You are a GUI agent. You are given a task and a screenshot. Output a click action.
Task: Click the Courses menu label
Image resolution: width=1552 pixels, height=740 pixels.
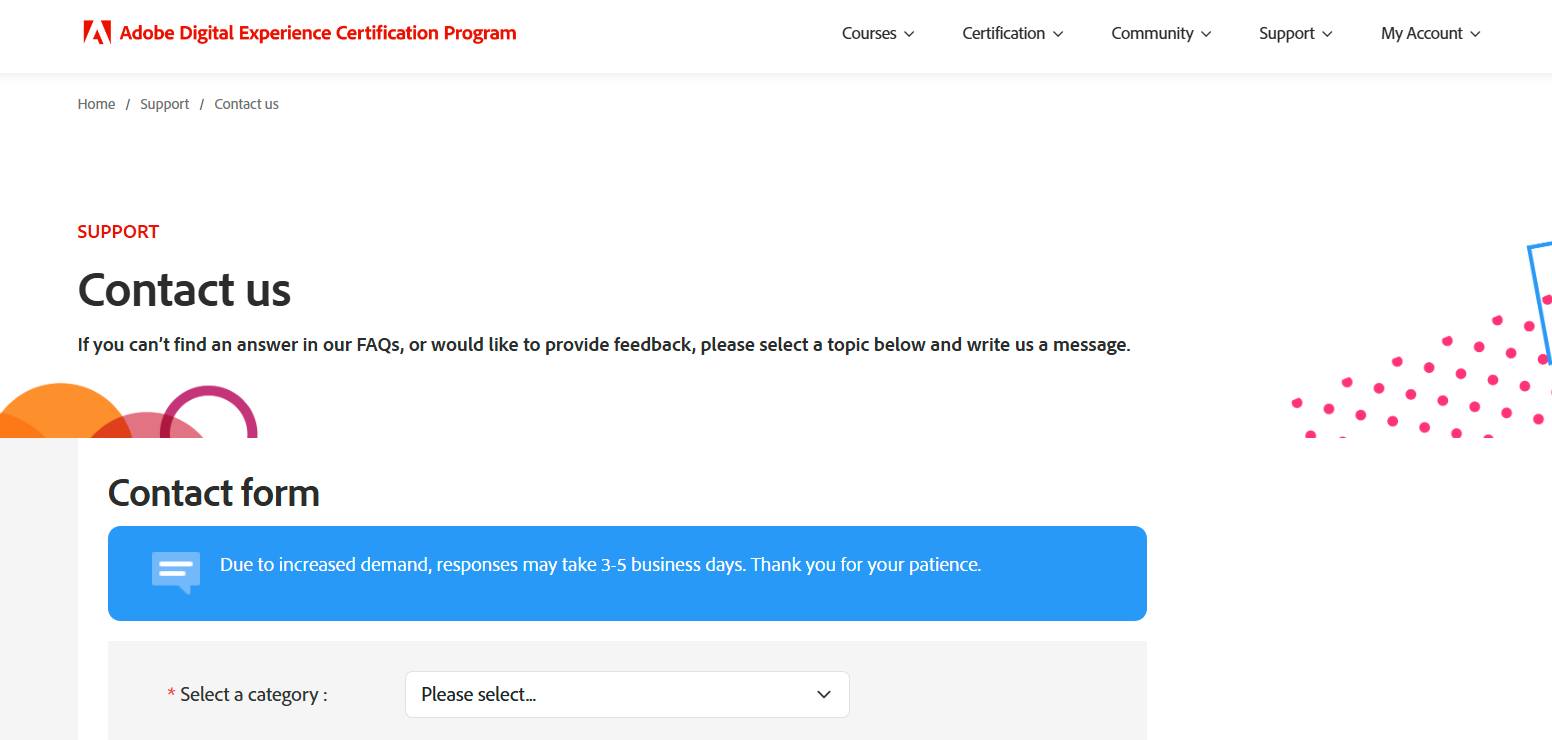[x=868, y=33]
